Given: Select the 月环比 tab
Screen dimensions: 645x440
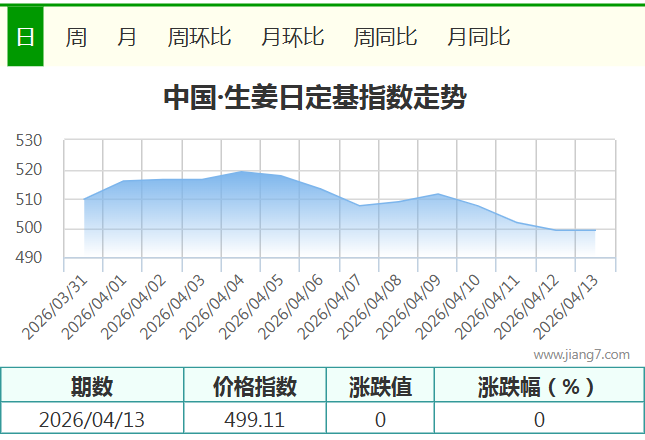Looking at the screenshot, I should (x=292, y=37).
